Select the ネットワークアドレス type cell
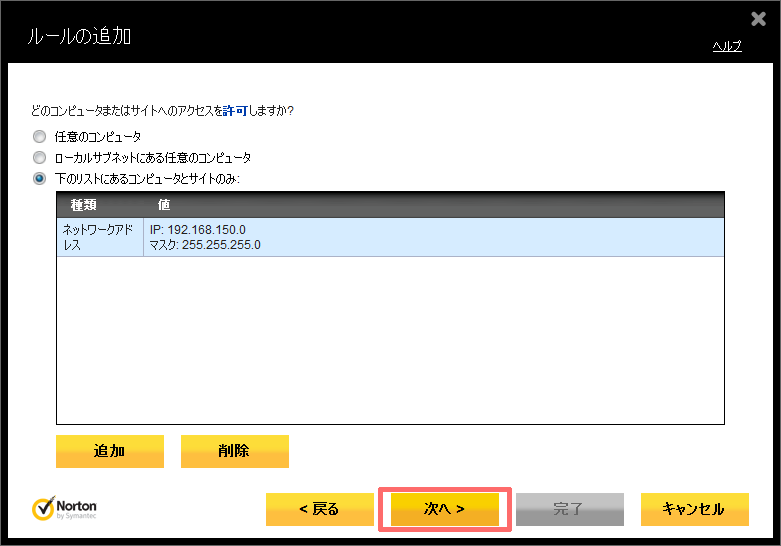 coord(100,237)
